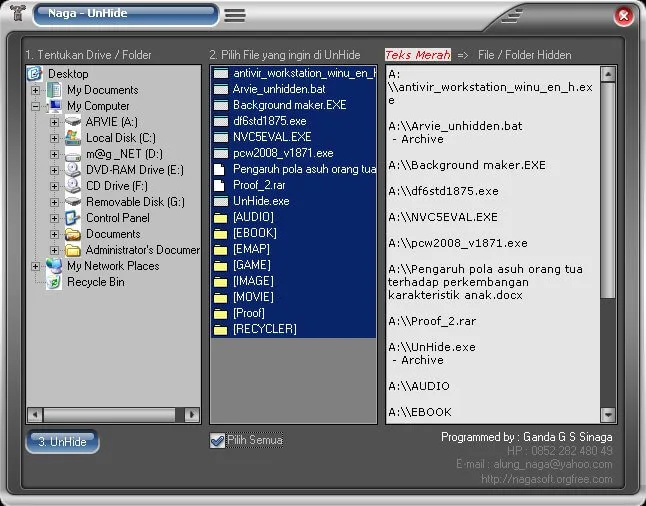646x506 pixels.
Task: Expand the My Network Places node
Action: 35,267
